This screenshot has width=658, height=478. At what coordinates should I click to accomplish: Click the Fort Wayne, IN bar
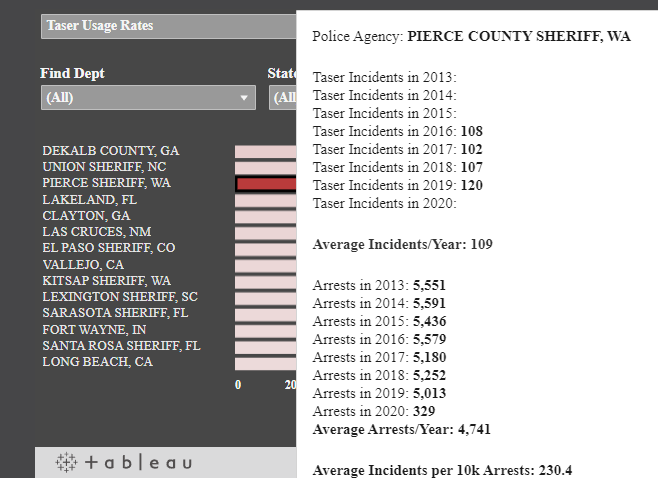266,330
